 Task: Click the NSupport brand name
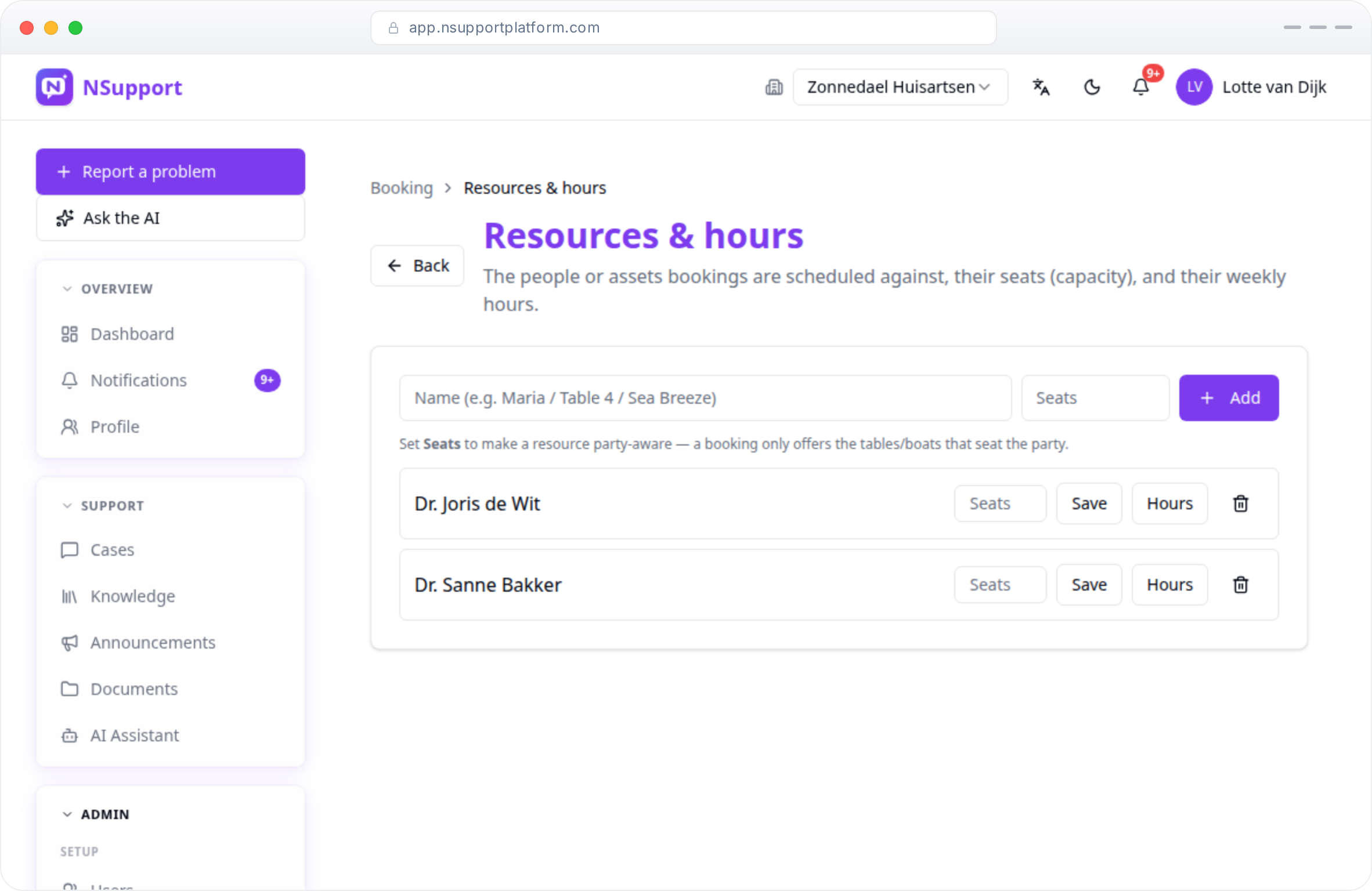pyautogui.click(x=132, y=88)
